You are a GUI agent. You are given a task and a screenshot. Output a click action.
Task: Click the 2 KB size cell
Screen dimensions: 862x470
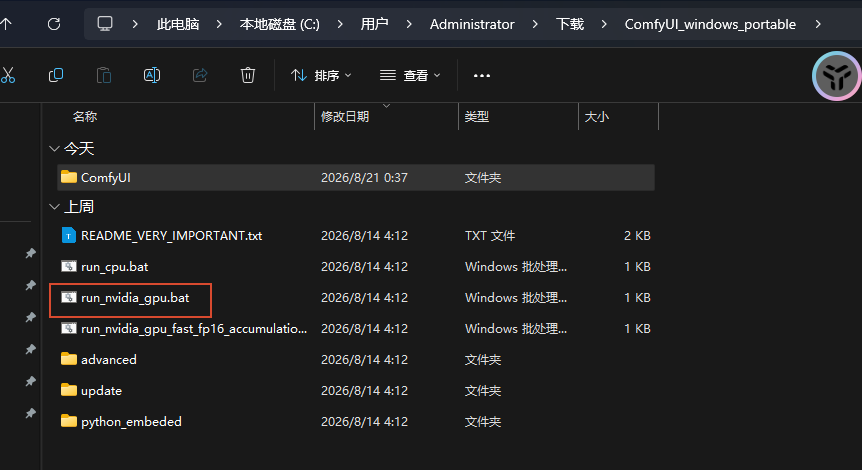[637, 236]
